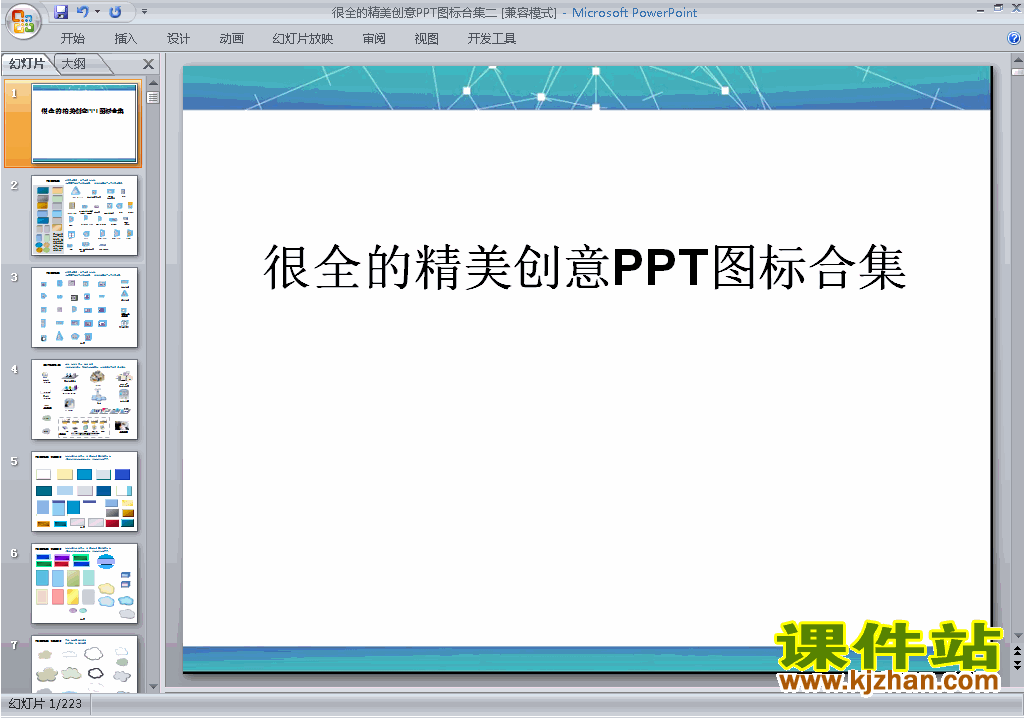Switch to the 大纲 pane tab
The image size is (1024, 718).
pyautogui.click(x=74, y=63)
